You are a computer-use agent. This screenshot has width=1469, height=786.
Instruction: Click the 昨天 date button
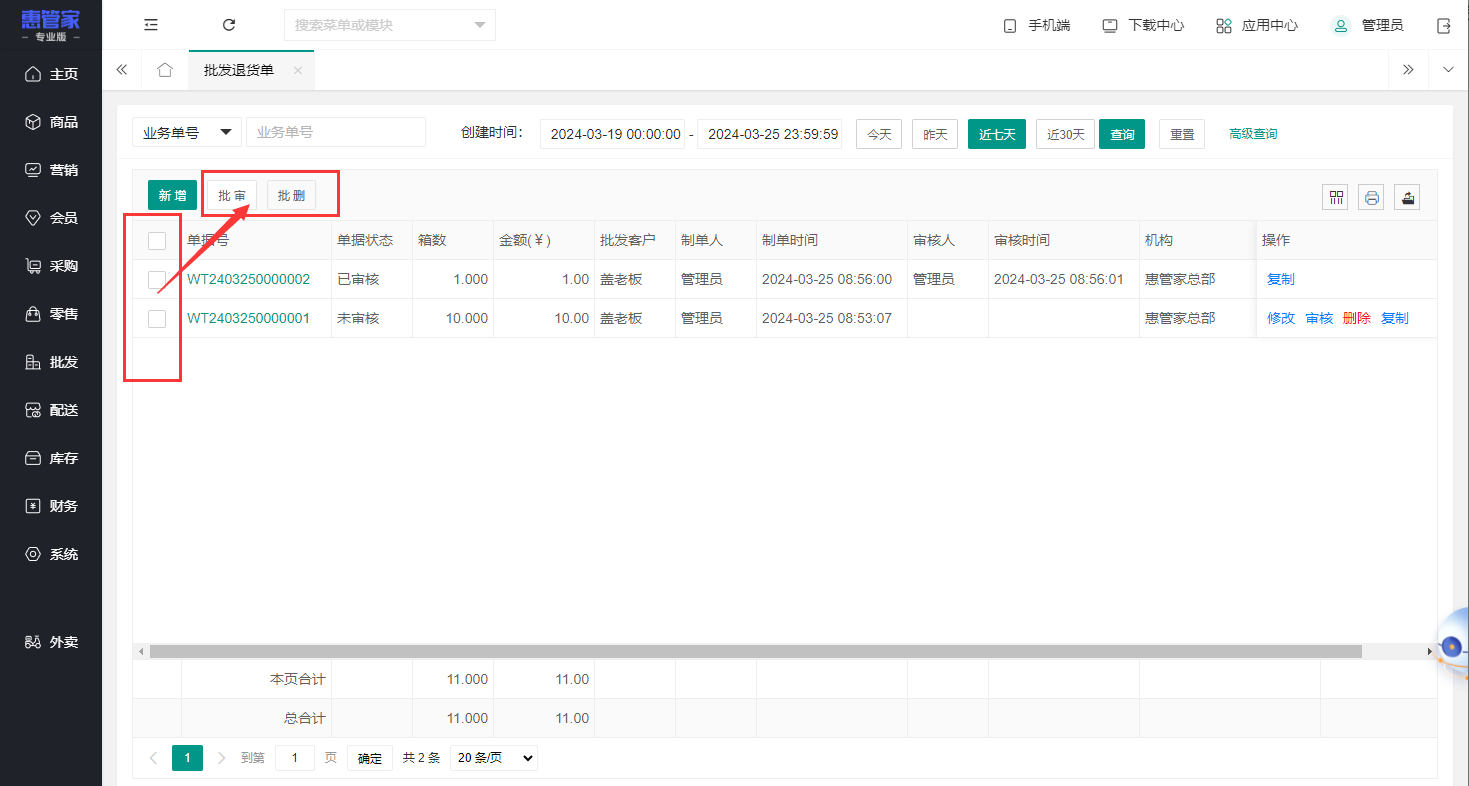click(x=935, y=134)
